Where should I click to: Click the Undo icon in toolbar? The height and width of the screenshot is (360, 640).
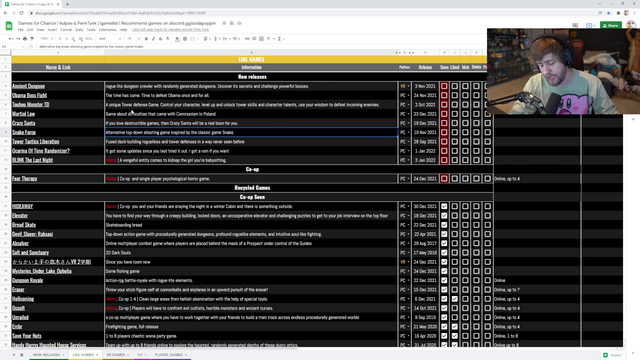[11, 39]
